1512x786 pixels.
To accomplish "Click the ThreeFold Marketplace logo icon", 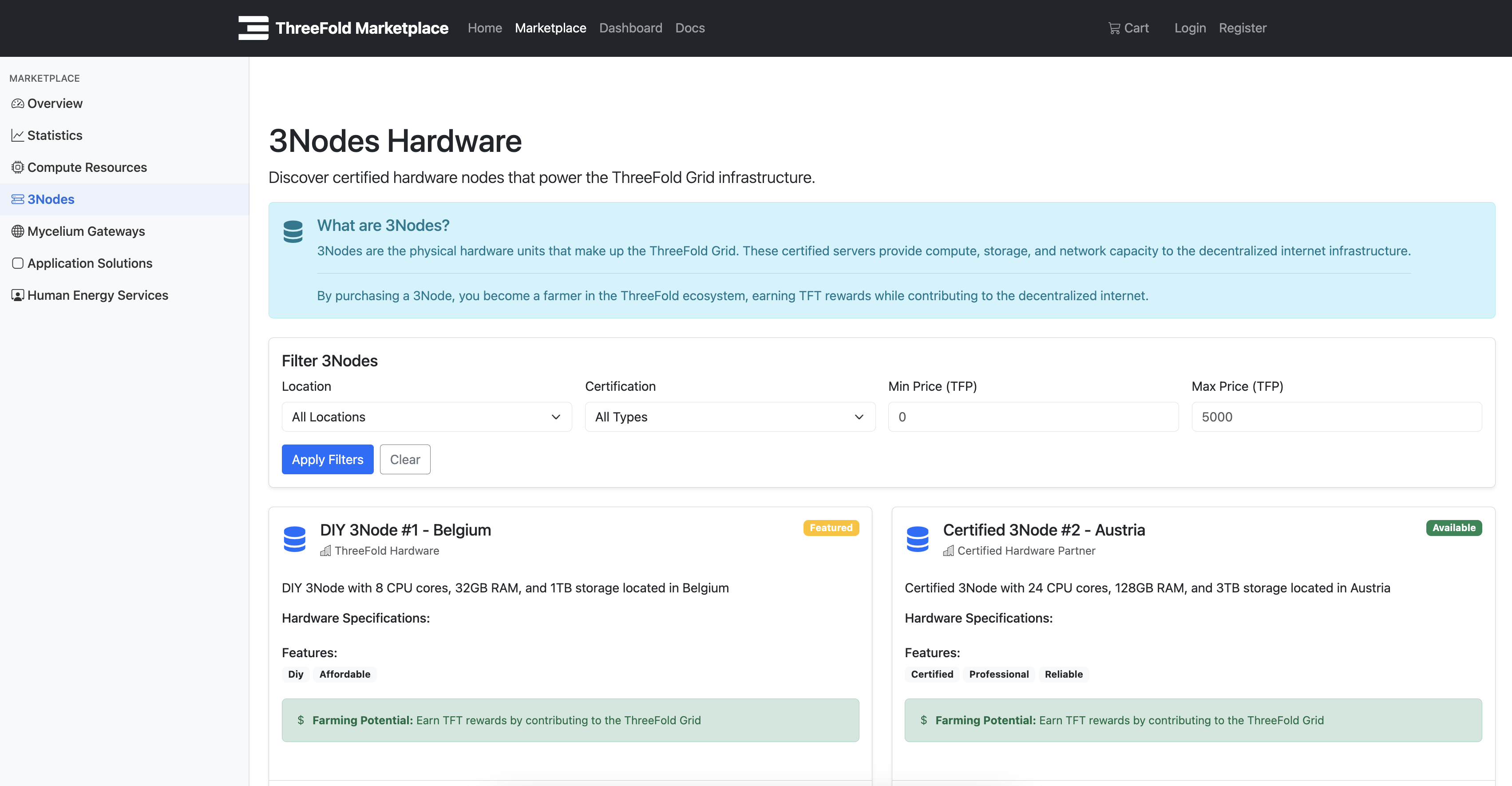I will tap(253, 28).
